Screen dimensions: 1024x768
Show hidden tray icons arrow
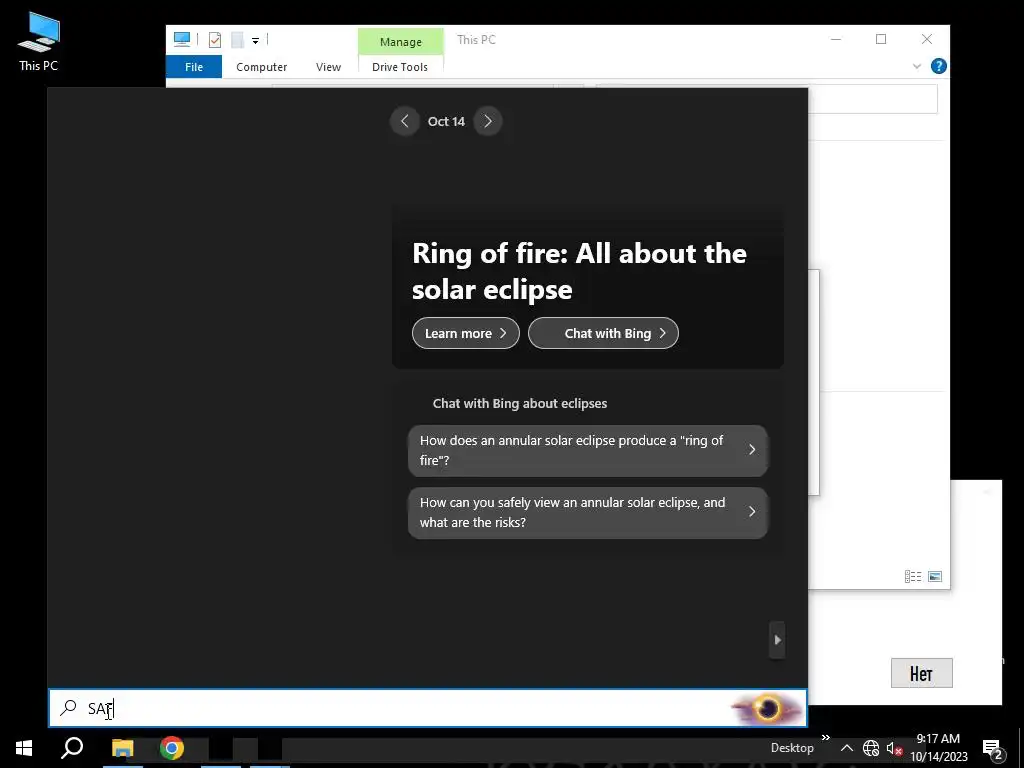[x=846, y=748]
